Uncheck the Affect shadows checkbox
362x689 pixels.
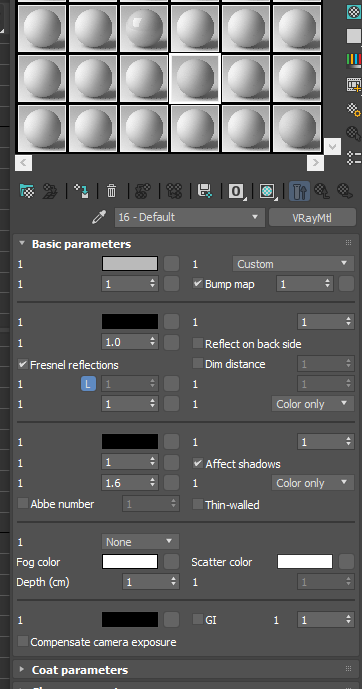pyautogui.click(x=198, y=463)
